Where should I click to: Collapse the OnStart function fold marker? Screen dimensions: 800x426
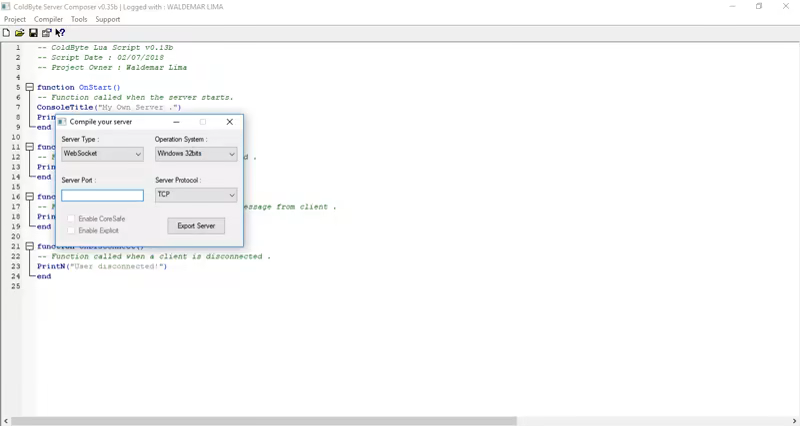tap(30, 87)
